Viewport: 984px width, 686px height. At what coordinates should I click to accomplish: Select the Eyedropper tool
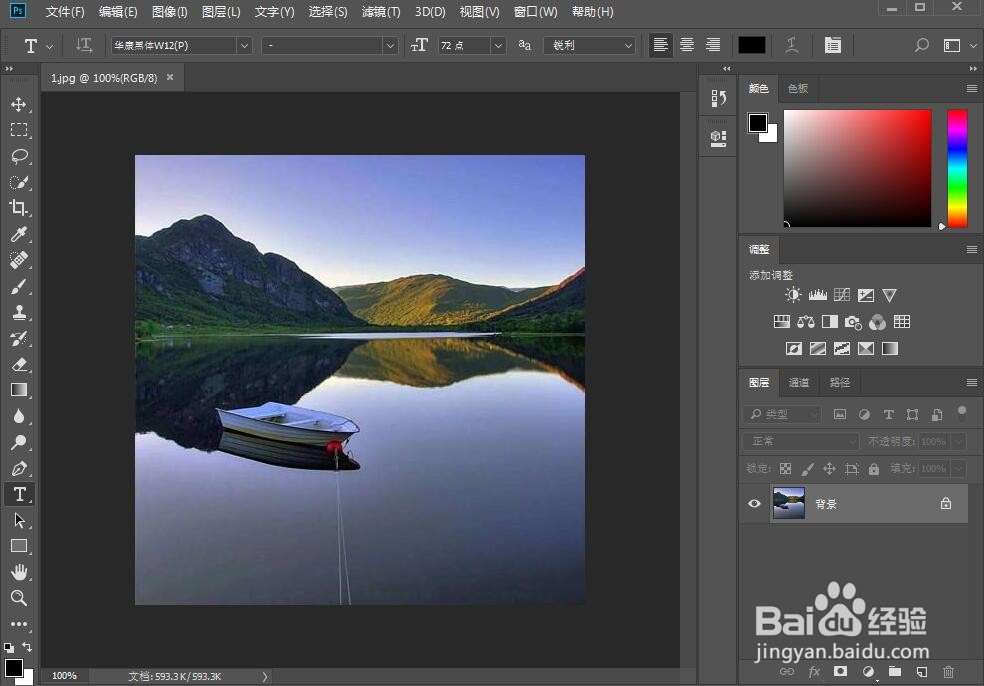click(x=19, y=234)
